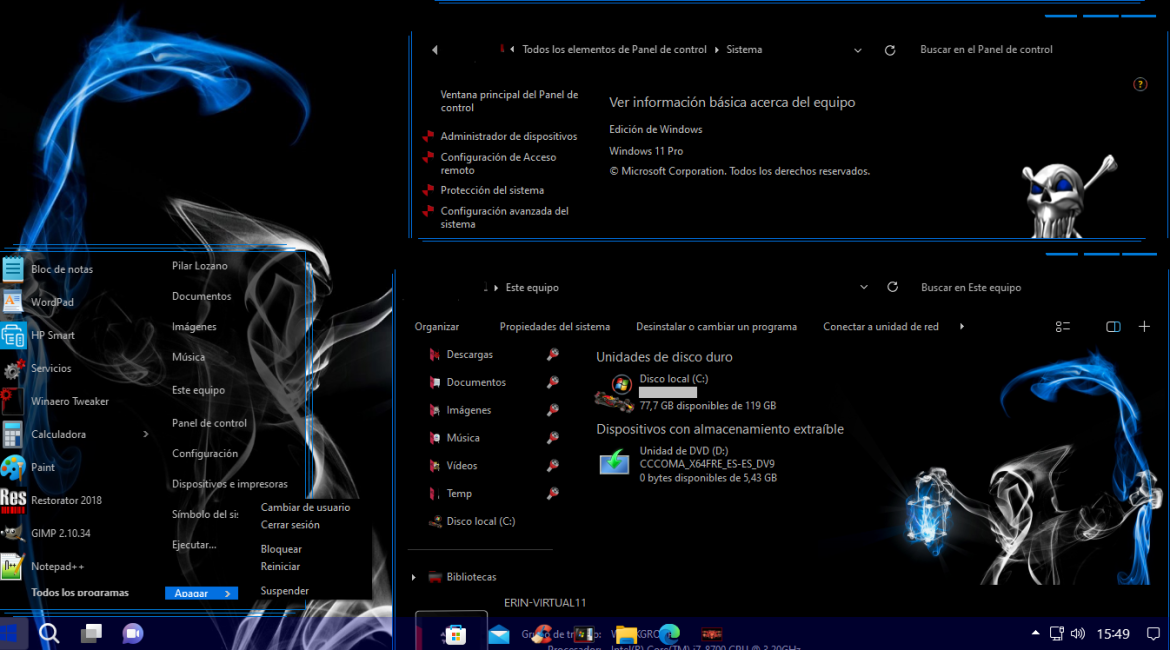This screenshot has height=650, width=1170.
Task: Toggle the preview pane in Este equipo
Action: coord(1113,327)
